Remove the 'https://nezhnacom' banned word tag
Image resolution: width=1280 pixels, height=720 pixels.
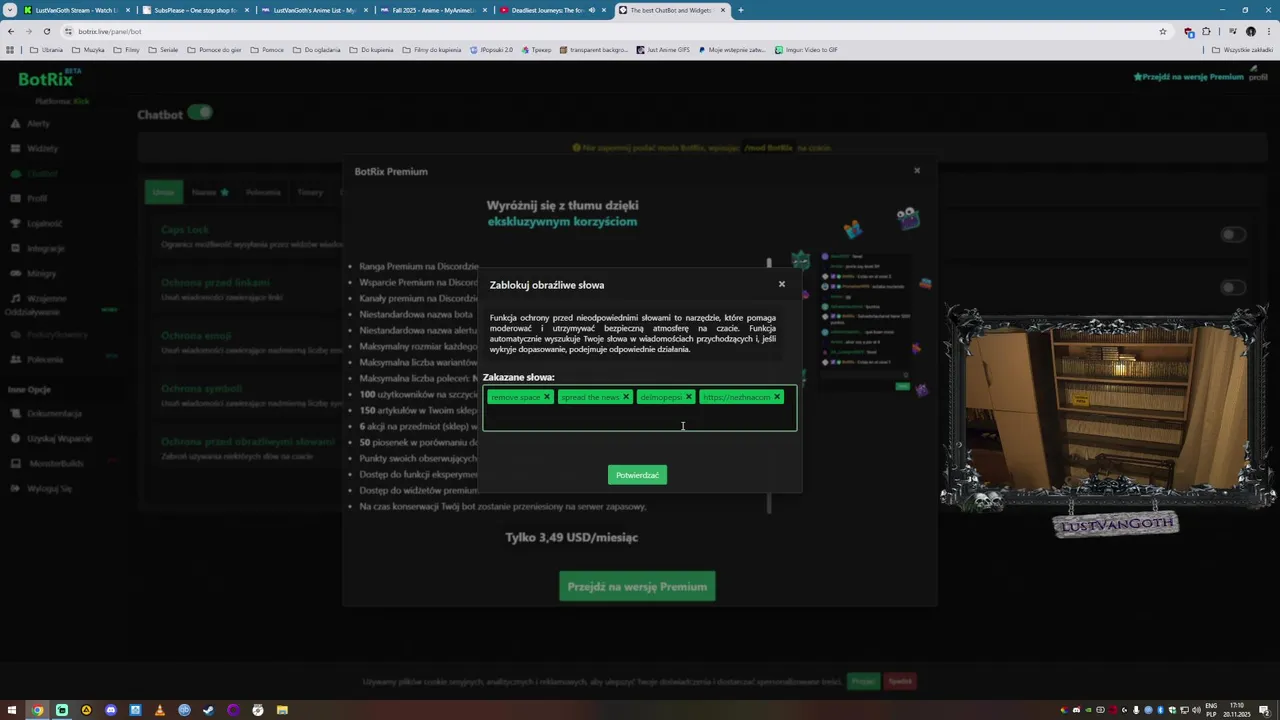777,397
